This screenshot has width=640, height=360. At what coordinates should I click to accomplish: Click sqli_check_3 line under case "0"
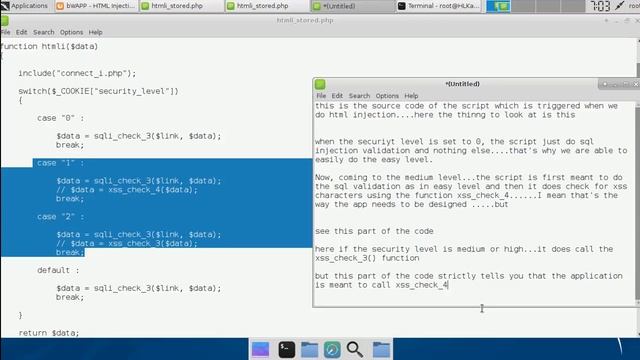[138, 136]
